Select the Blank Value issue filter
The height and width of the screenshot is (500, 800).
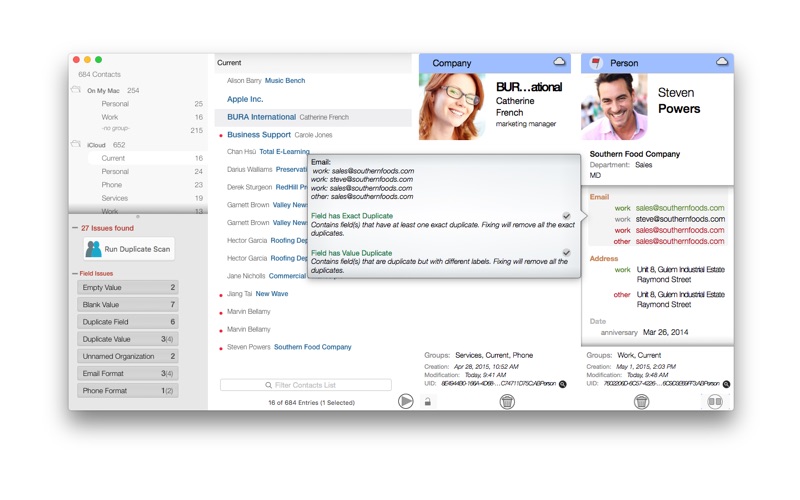128,305
